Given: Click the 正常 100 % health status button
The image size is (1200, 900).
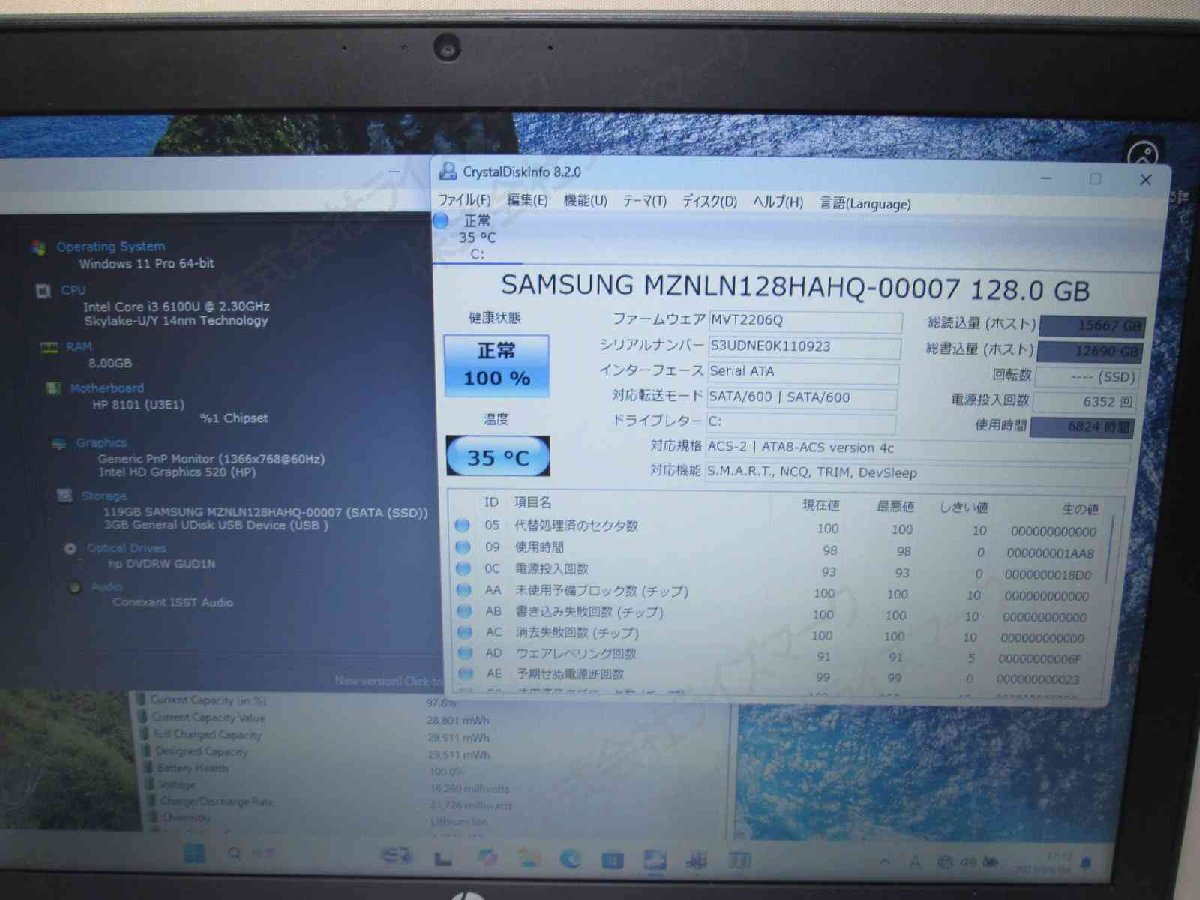Looking at the screenshot, I should tap(497, 366).
